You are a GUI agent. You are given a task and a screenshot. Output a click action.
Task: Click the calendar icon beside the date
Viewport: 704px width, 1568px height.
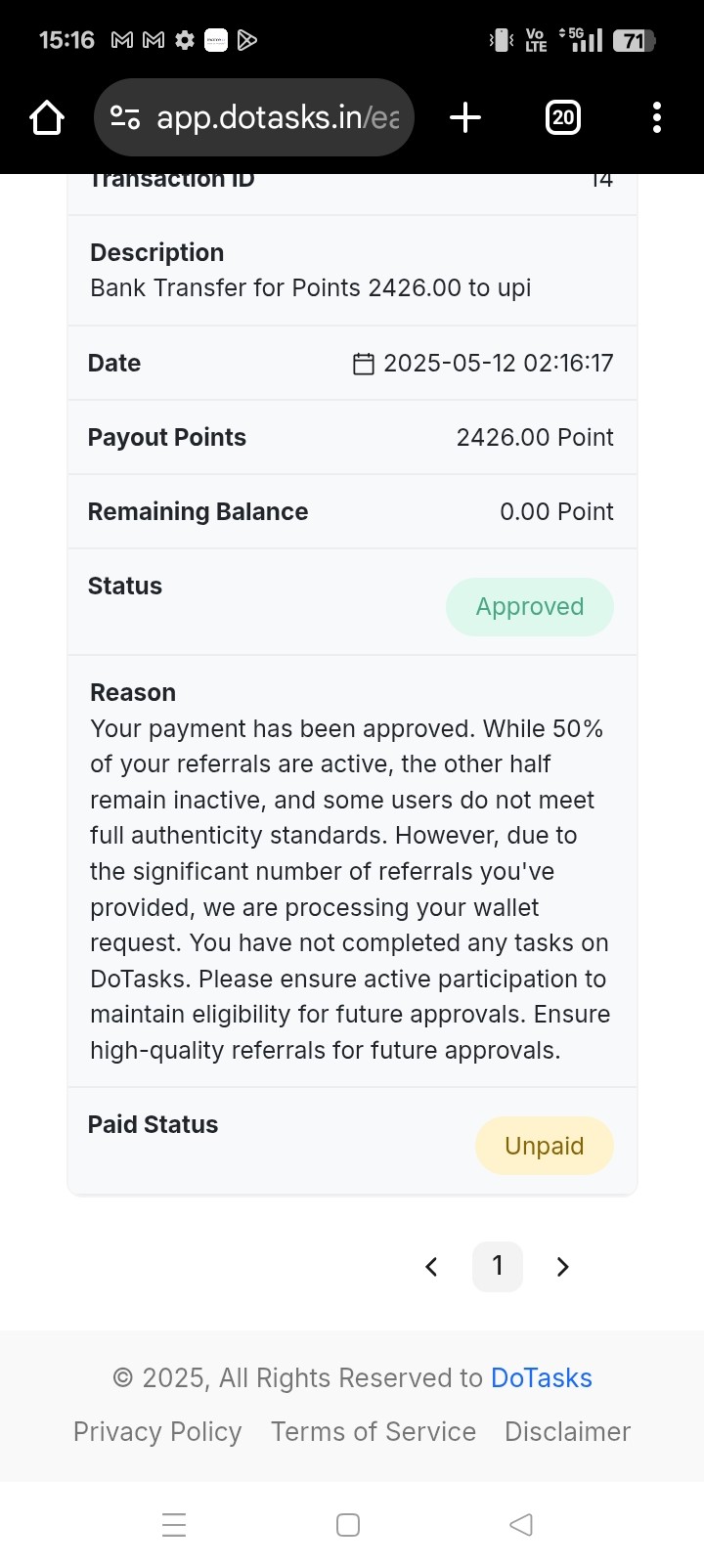click(x=363, y=364)
